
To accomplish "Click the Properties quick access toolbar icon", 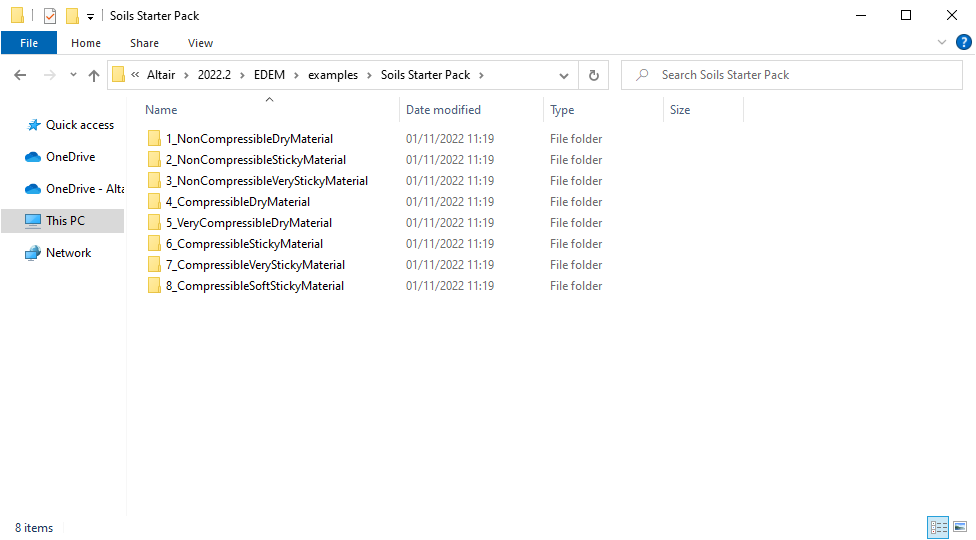I will pyautogui.click(x=50, y=16).
